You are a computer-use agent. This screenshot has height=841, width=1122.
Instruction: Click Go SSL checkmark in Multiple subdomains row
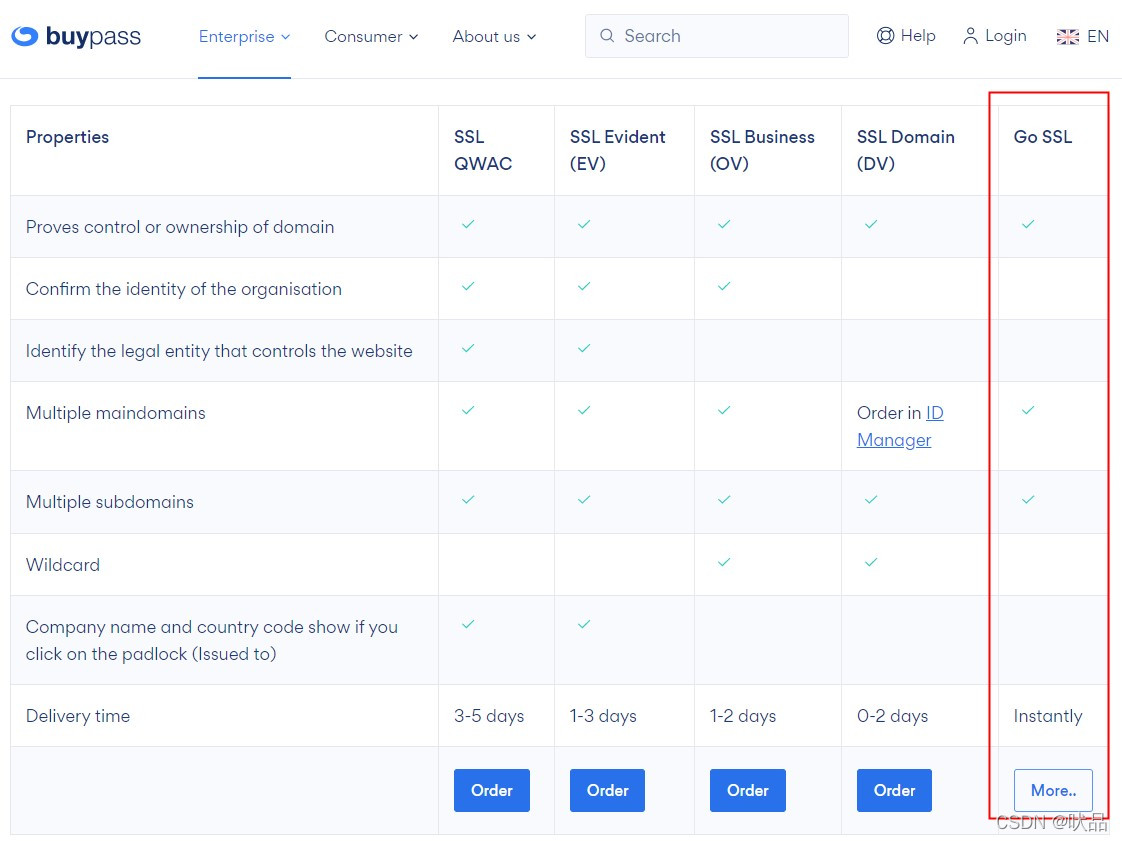(1028, 499)
